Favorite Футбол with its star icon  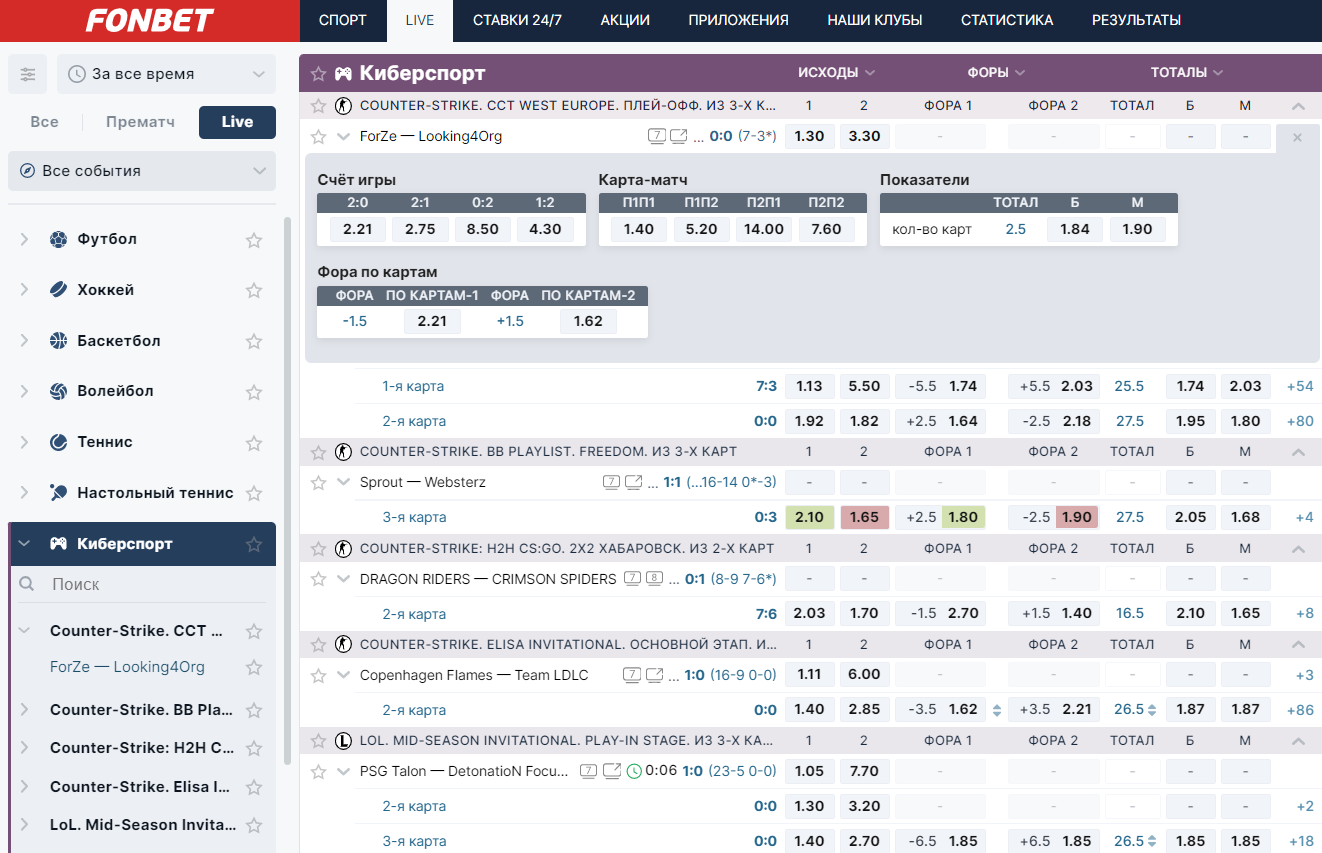coord(254,240)
